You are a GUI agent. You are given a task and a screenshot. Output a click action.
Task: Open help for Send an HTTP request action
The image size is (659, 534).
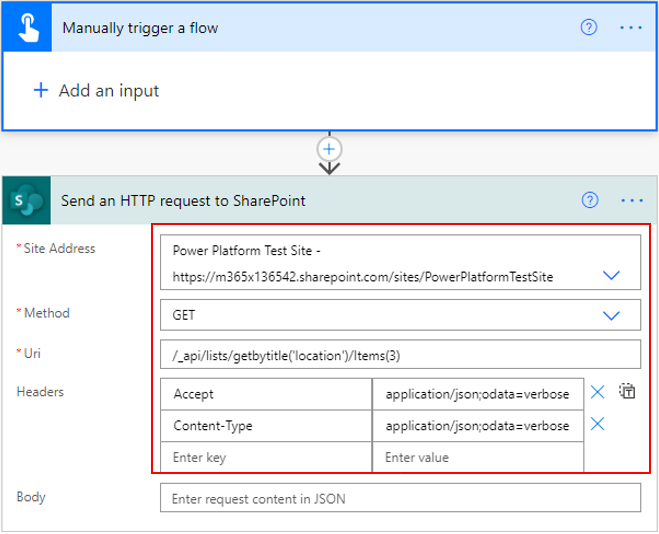tap(590, 200)
